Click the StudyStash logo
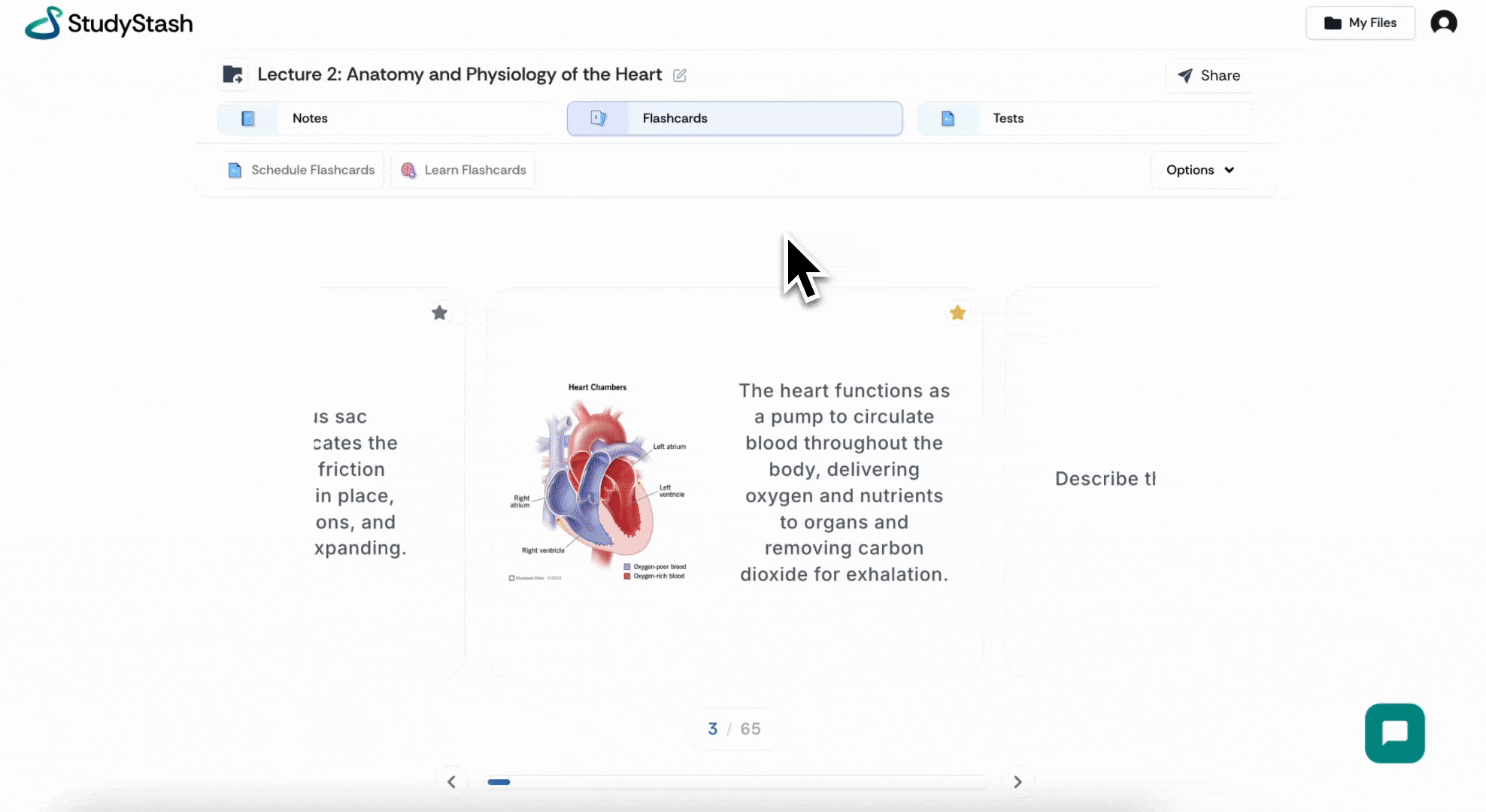 (x=109, y=23)
